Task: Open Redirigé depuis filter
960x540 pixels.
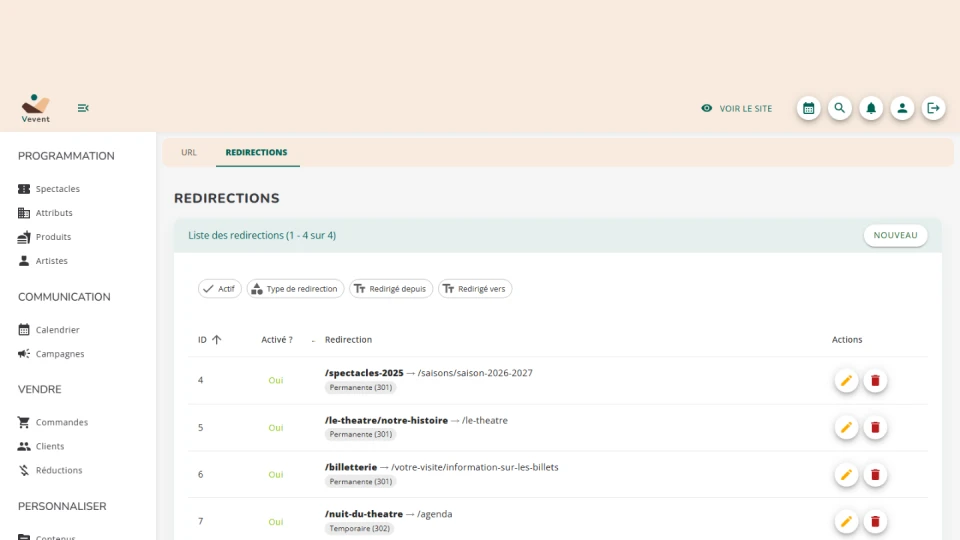Action: (391, 289)
